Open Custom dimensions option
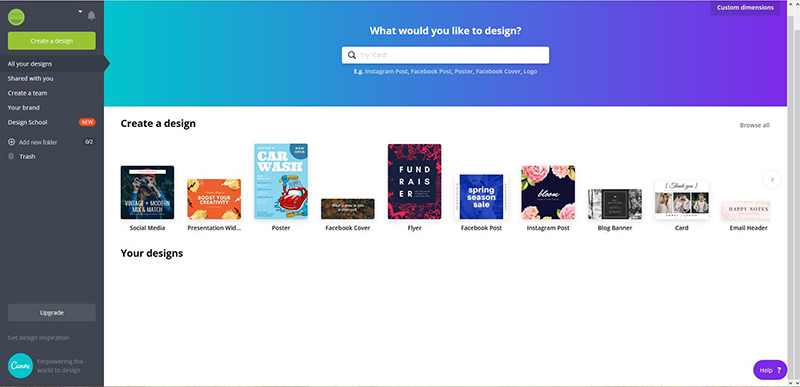Viewport: 800px width, 387px height. coord(745,8)
